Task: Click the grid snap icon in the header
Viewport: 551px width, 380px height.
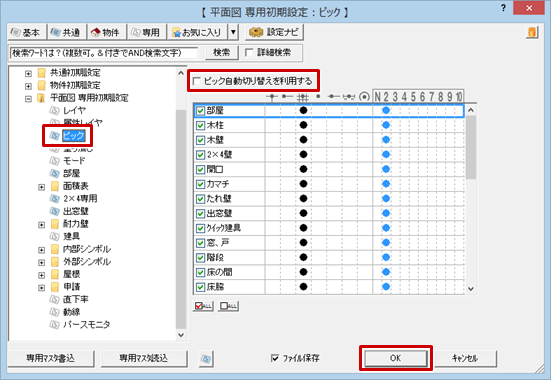Action: [303, 97]
